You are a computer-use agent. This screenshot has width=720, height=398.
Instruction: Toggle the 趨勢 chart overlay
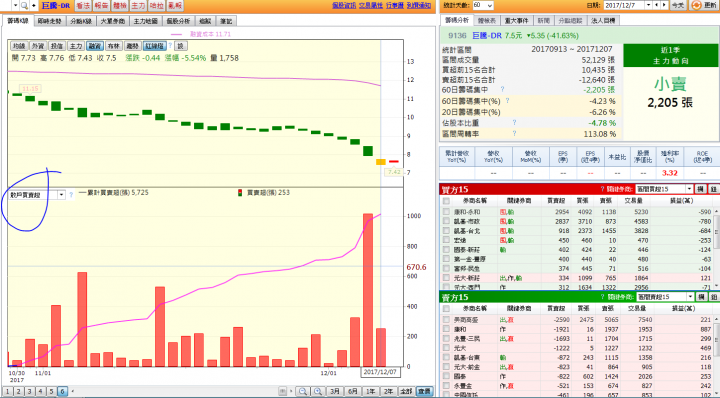tap(132, 46)
